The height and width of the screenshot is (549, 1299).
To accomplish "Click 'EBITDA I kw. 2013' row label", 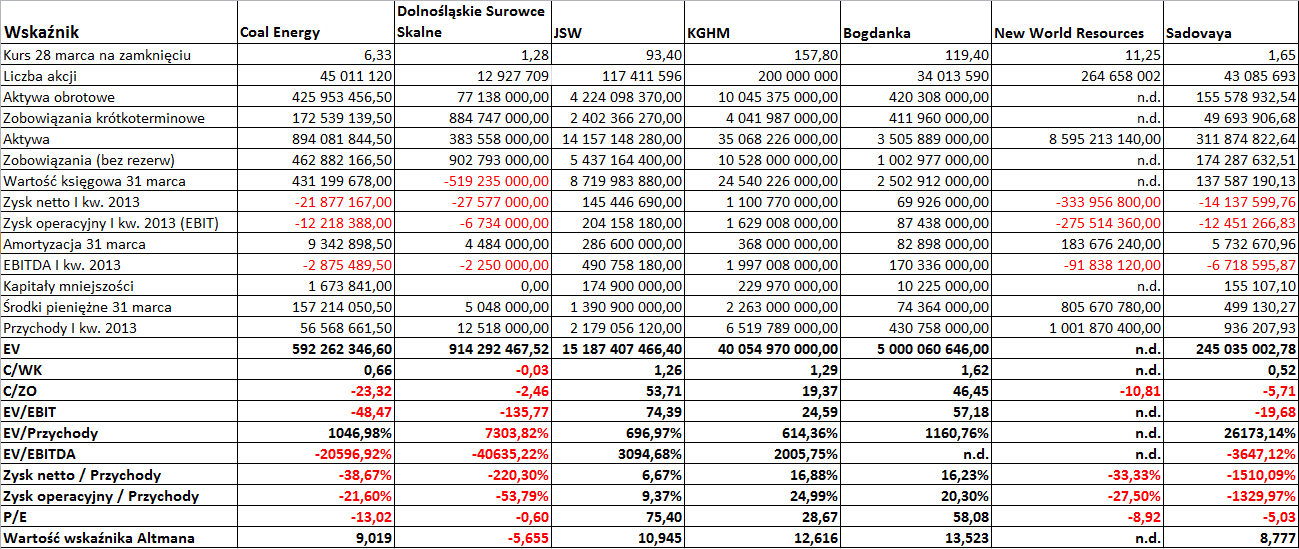I will pos(63,265).
